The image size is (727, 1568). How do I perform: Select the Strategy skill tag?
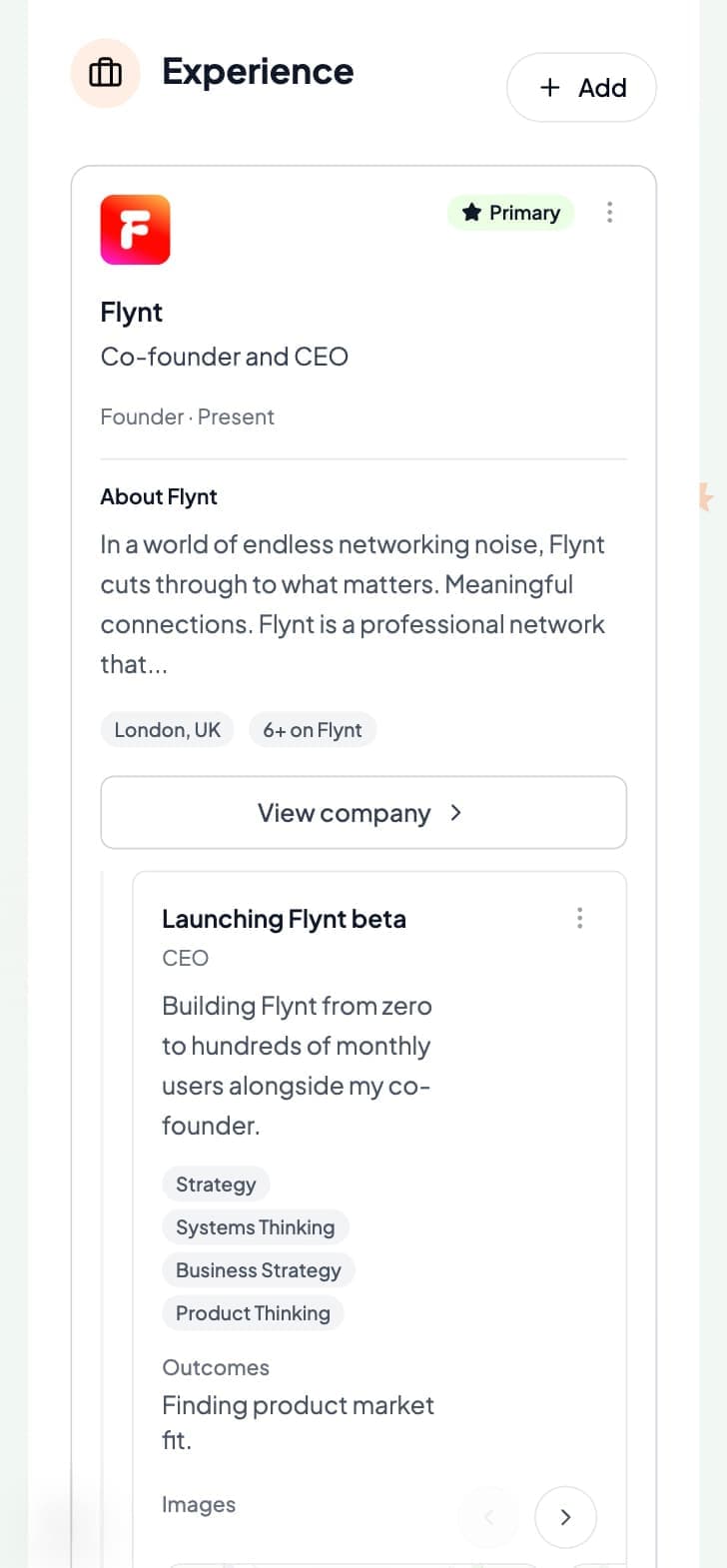click(x=216, y=1183)
